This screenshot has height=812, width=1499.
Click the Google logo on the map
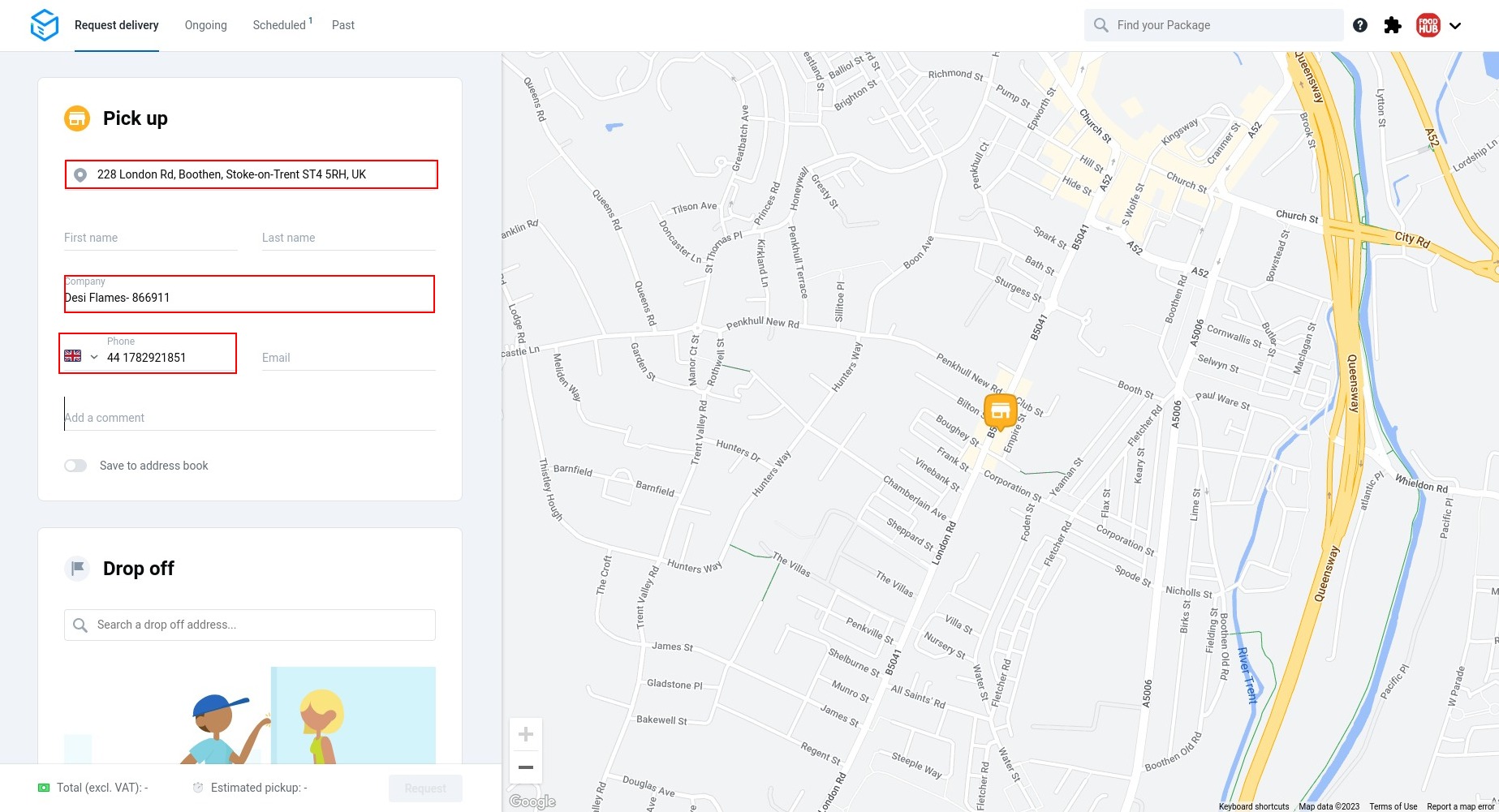[532, 801]
